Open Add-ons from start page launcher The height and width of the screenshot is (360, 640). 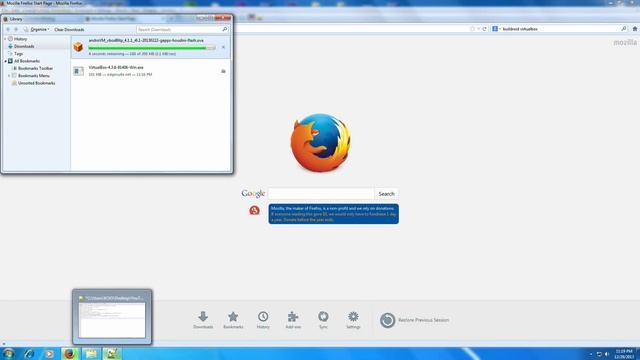293,320
